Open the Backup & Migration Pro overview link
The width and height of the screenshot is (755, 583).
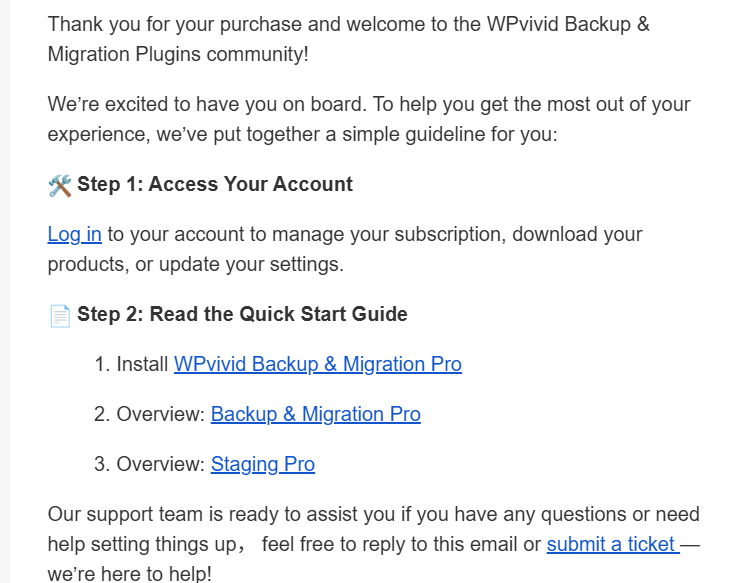click(x=315, y=415)
